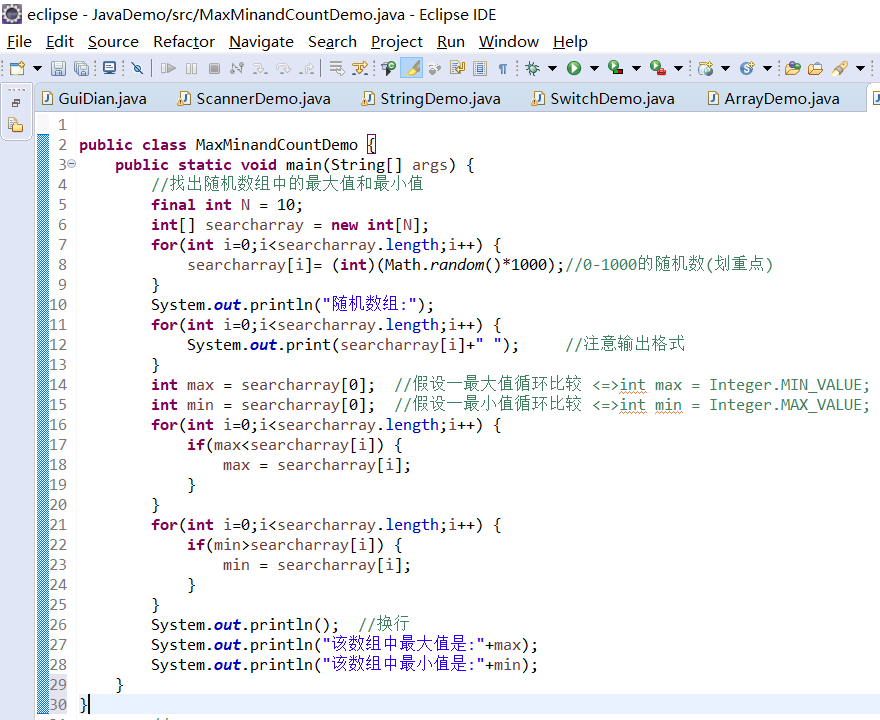Click the Search flashlight pen icon

(840, 68)
